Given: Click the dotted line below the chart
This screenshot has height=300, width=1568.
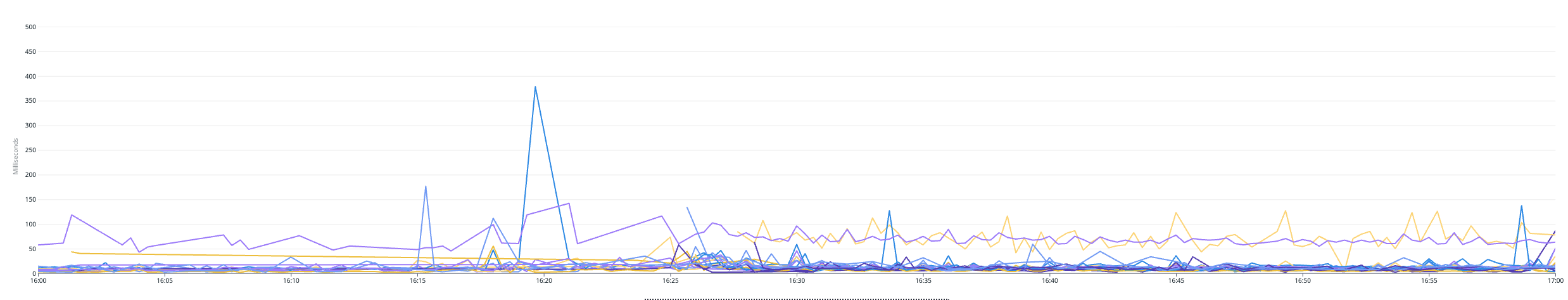Looking at the screenshot, I should pos(797,299).
